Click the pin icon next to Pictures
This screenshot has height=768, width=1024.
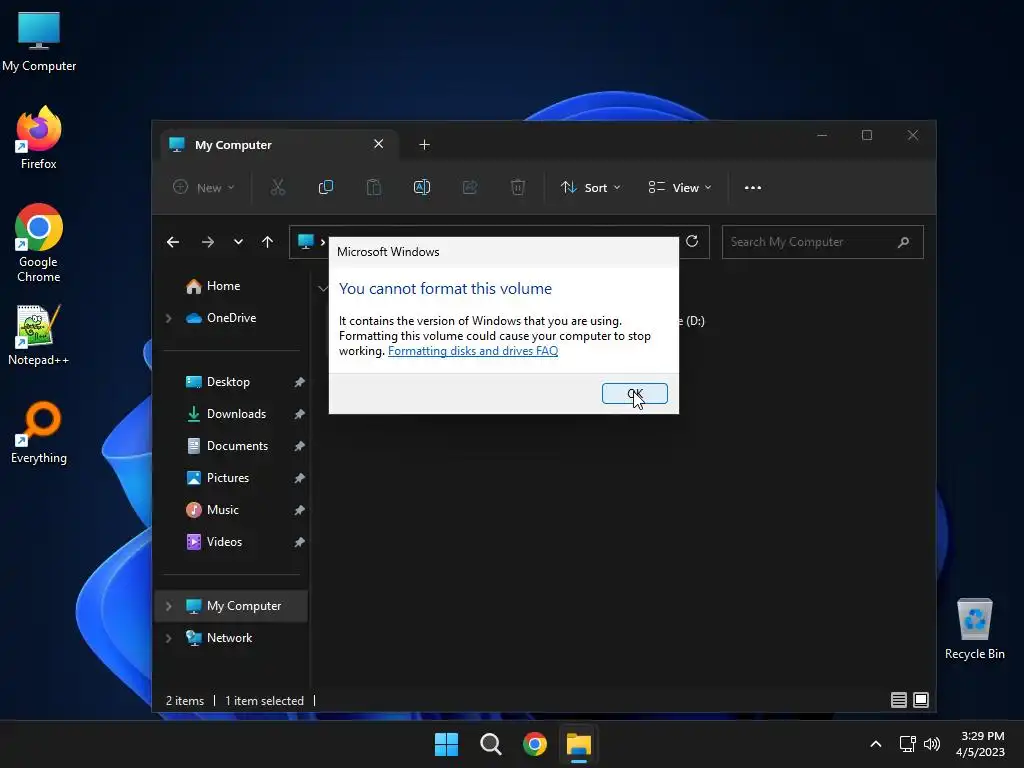point(299,478)
